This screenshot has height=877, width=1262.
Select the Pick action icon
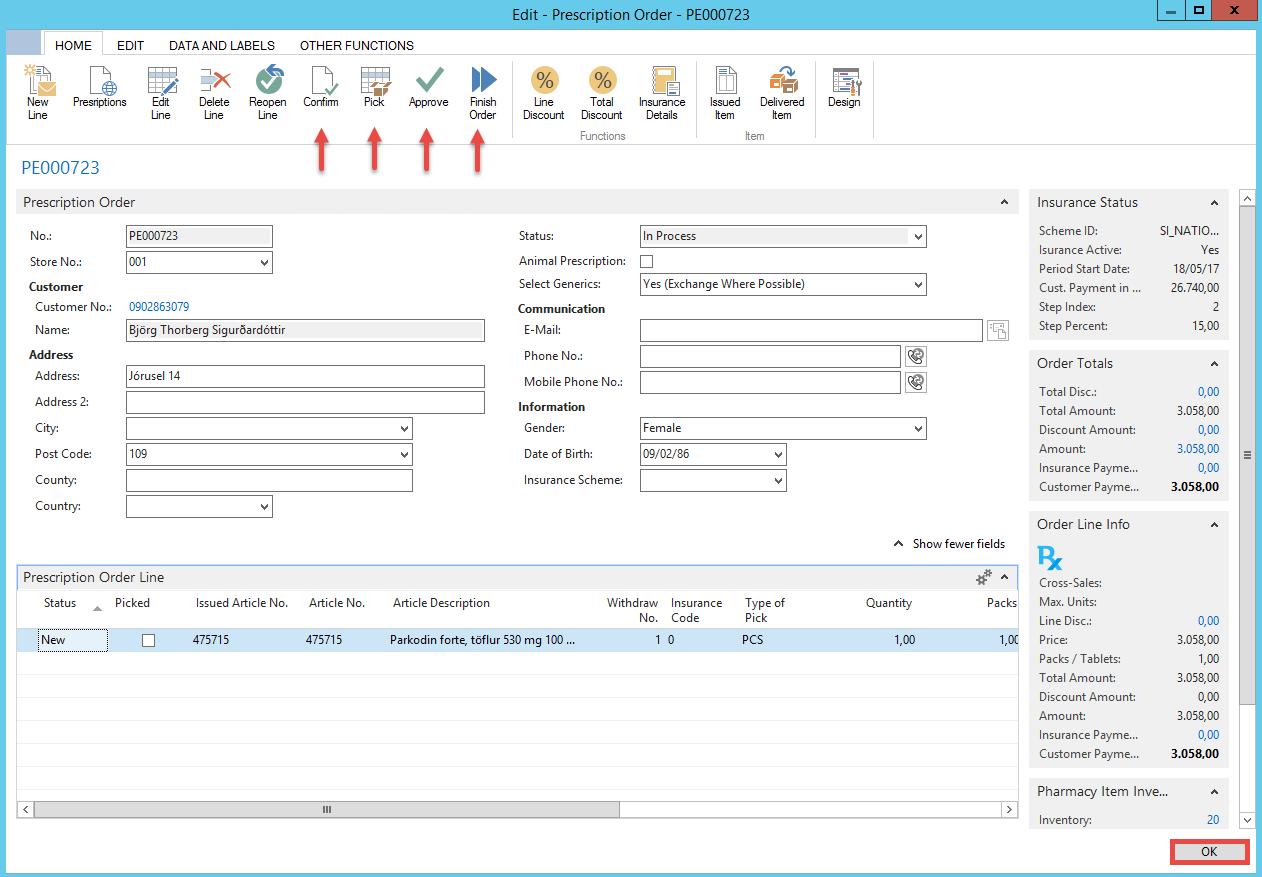click(x=374, y=80)
